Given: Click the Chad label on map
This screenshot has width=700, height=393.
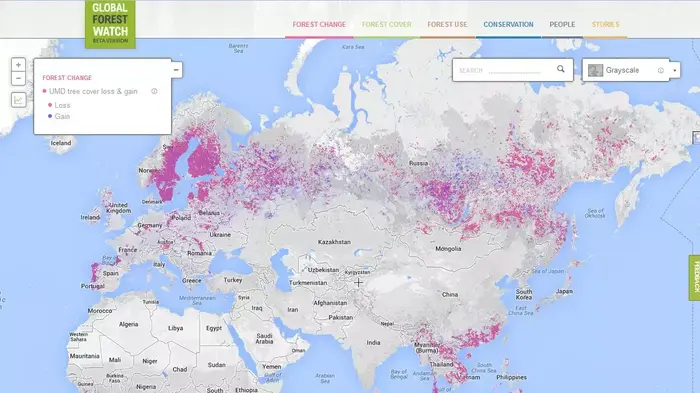Looking at the screenshot, I should pos(179,369).
